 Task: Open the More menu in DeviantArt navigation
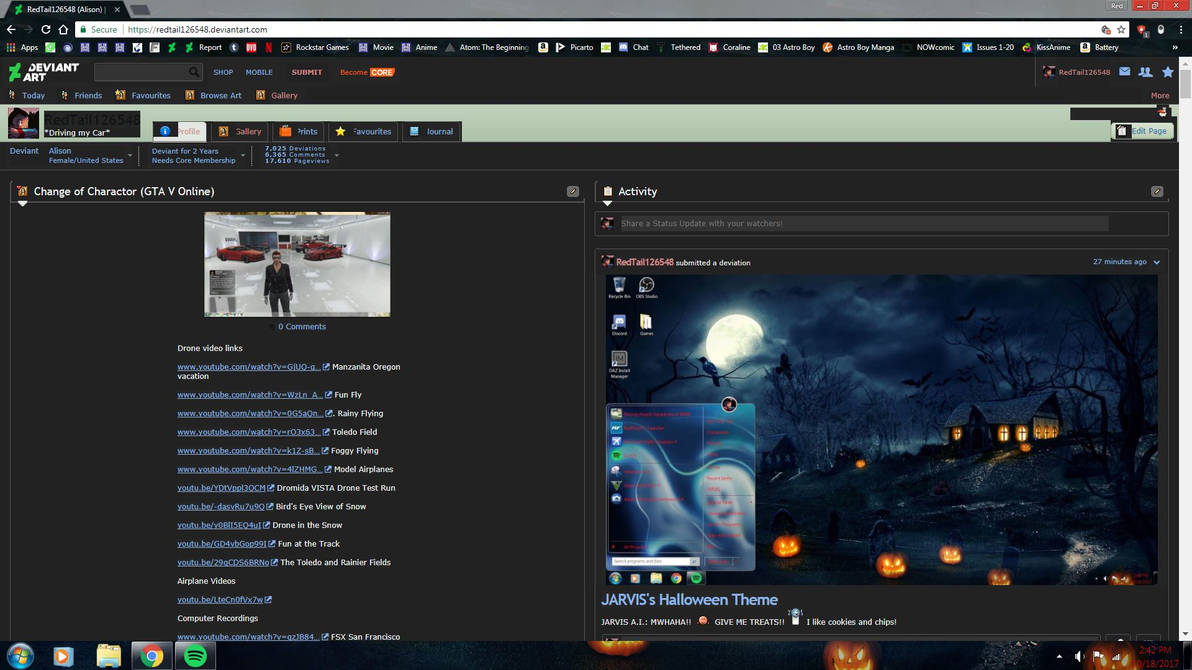coord(1159,96)
